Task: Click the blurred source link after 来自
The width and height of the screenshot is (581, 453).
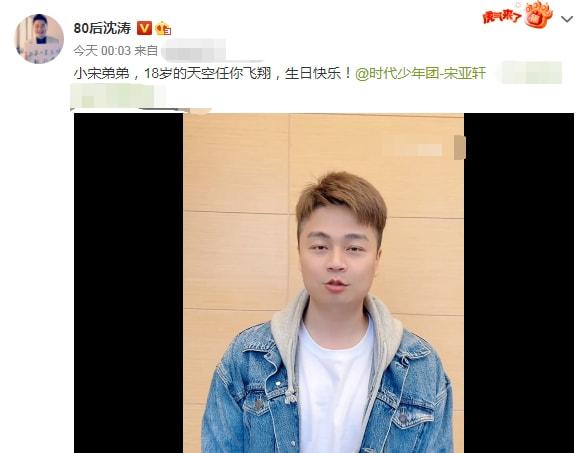Action: pyautogui.click(x=194, y=50)
